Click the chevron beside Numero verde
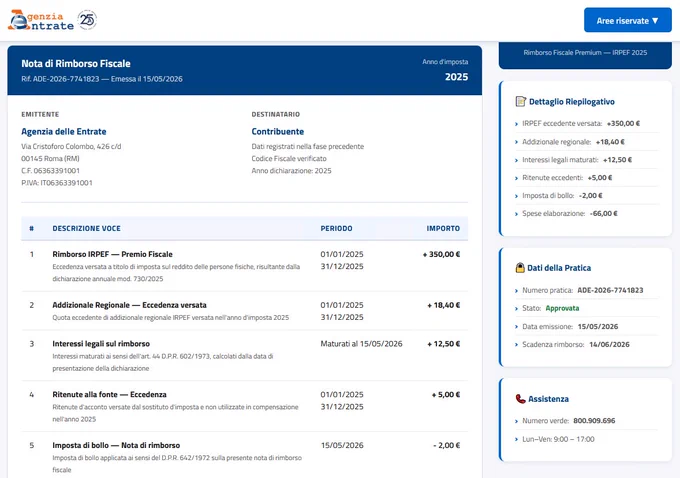Viewport: 680px width, 478px height. pyautogui.click(x=516, y=421)
